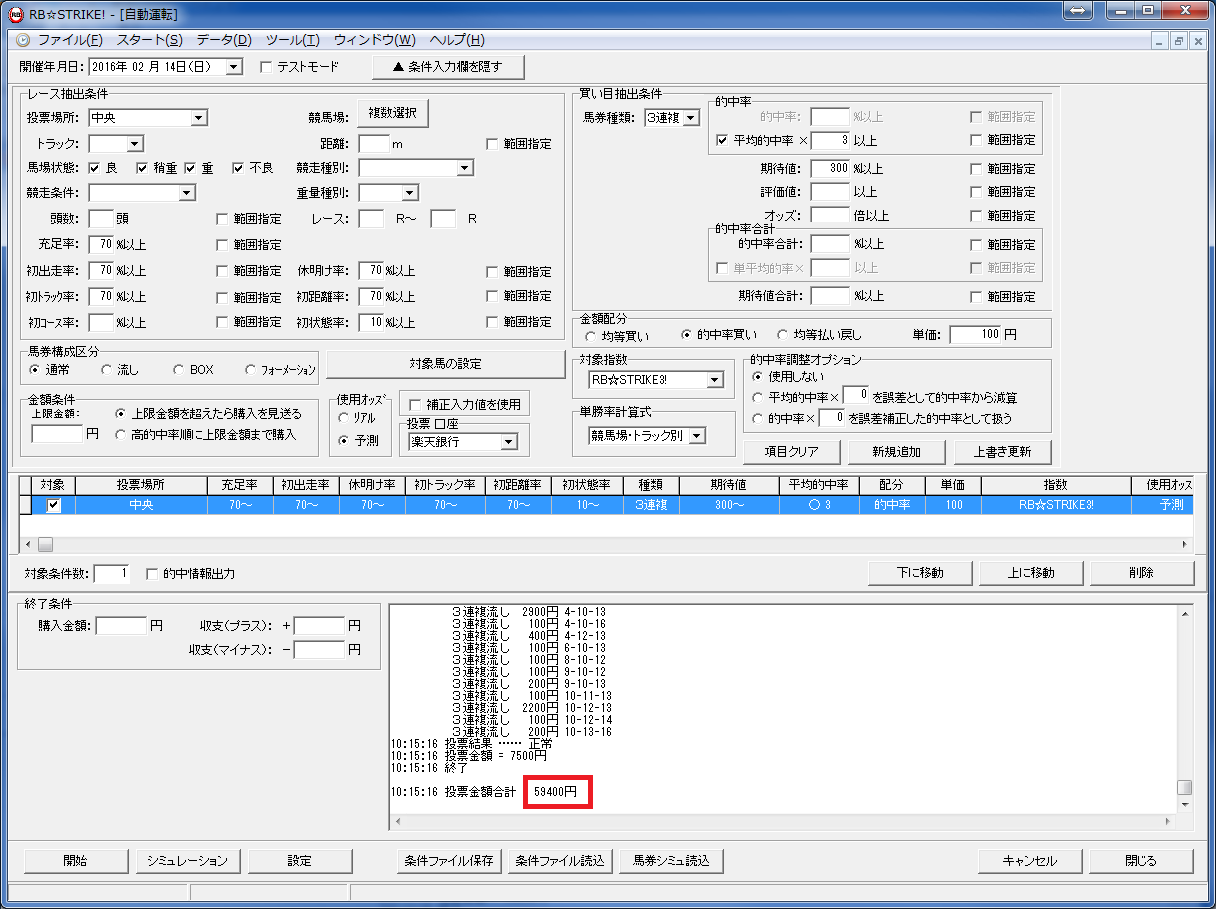Viewport: 1216px width, 909px height.
Task: Click the 開始 button
Action: [x=75, y=861]
